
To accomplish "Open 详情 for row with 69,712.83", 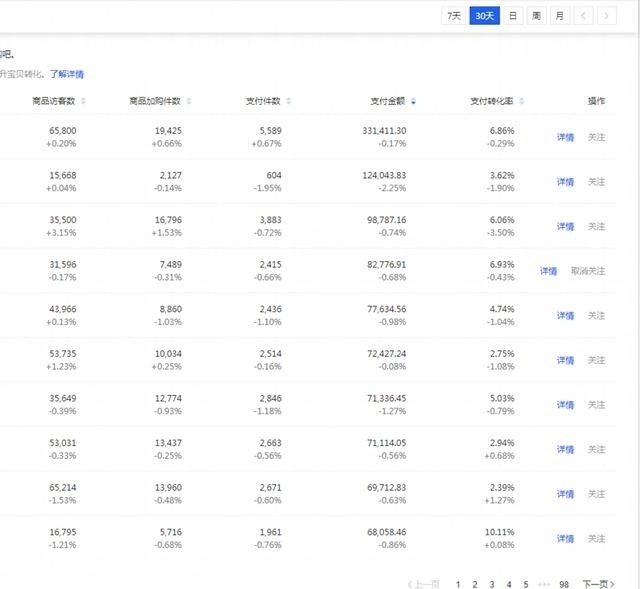I will (565, 494).
